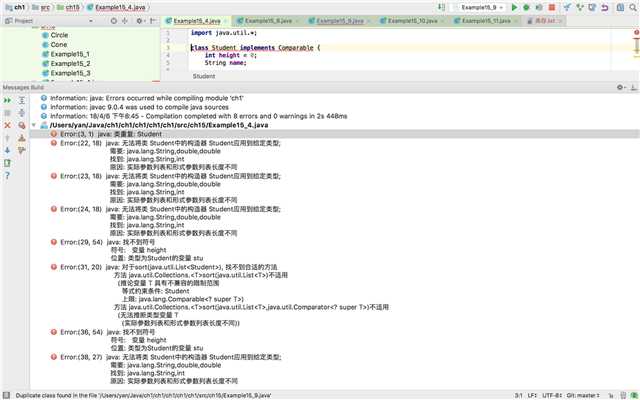Stop the process with the red square
This screenshot has width=640, height=400.
point(552,7)
